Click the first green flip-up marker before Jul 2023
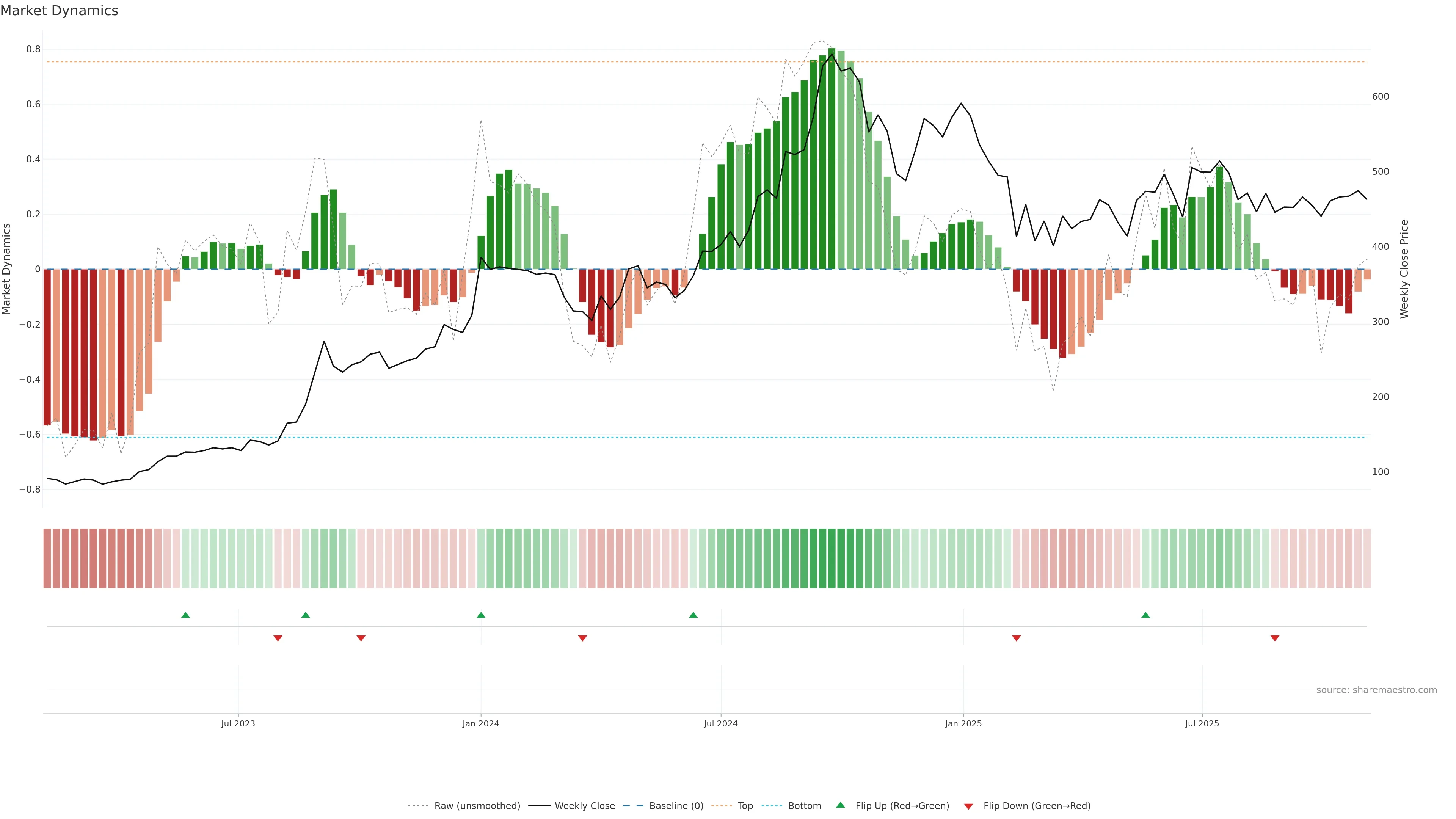Viewport: 1456px width, 819px height. pyautogui.click(x=185, y=615)
